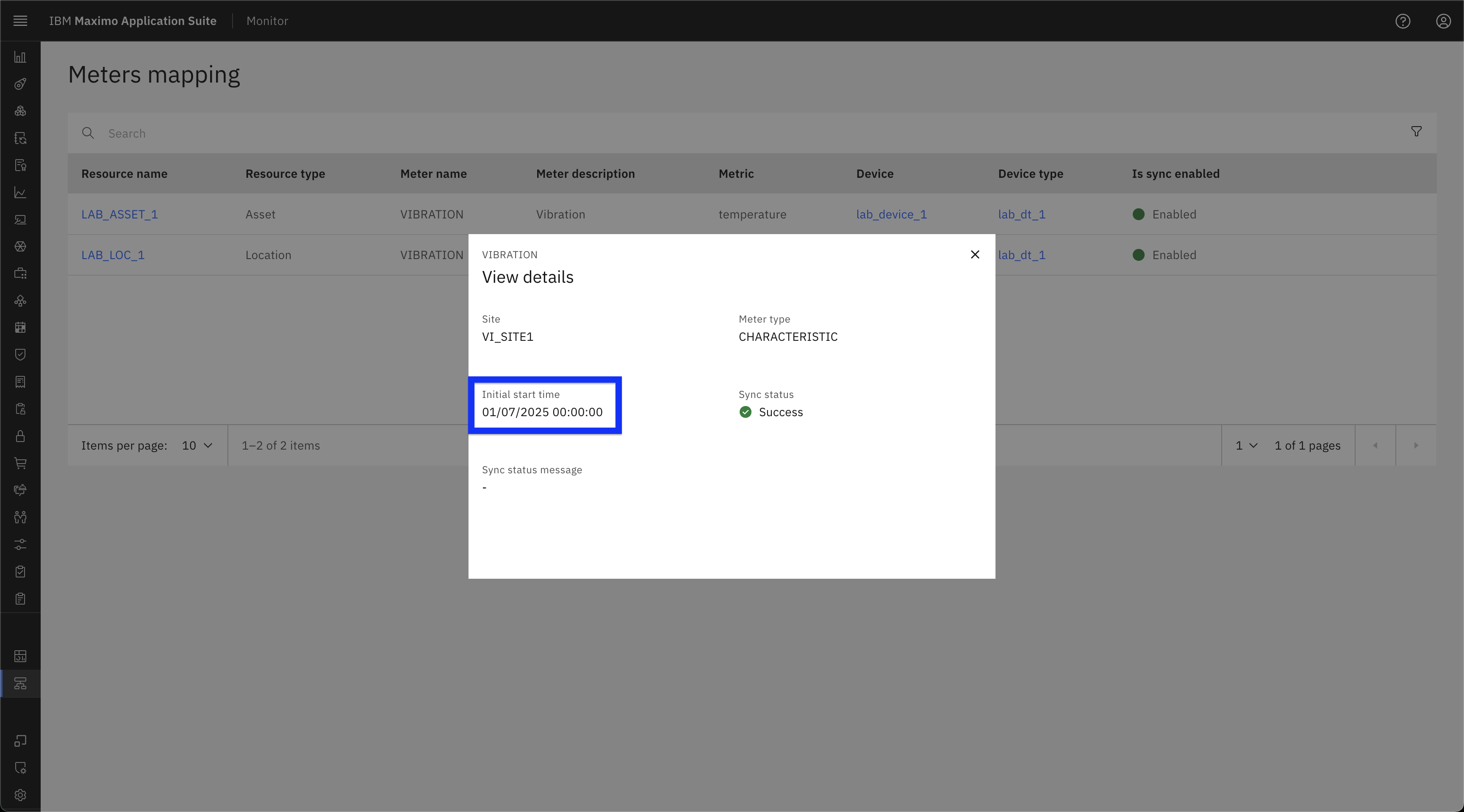This screenshot has width=1464, height=812.
Task: Click 1 of 1 pages text
Action: pyautogui.click(x=1307, y=446)
